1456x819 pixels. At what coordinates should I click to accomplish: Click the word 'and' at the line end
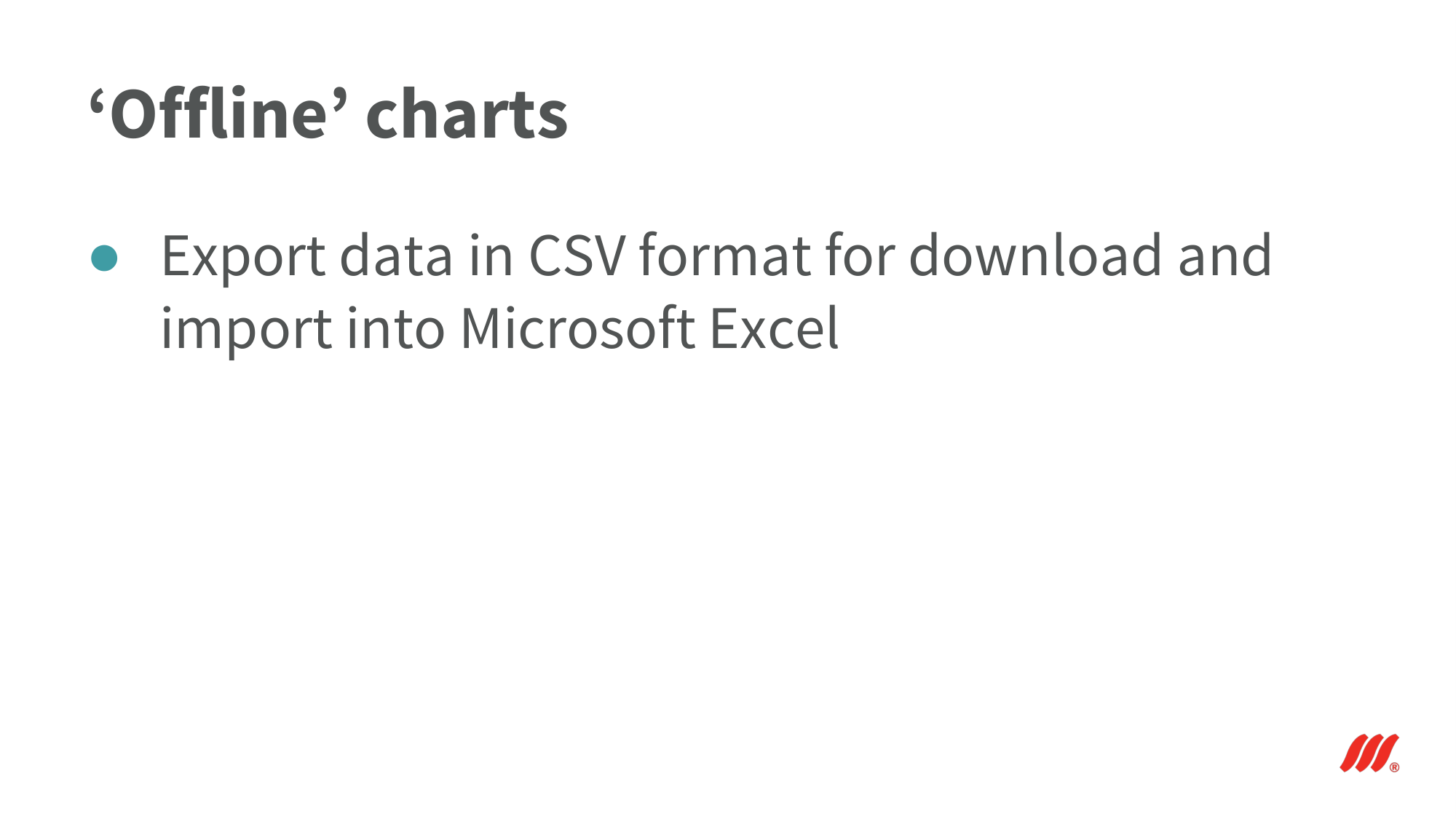(x=1225, y=255)
